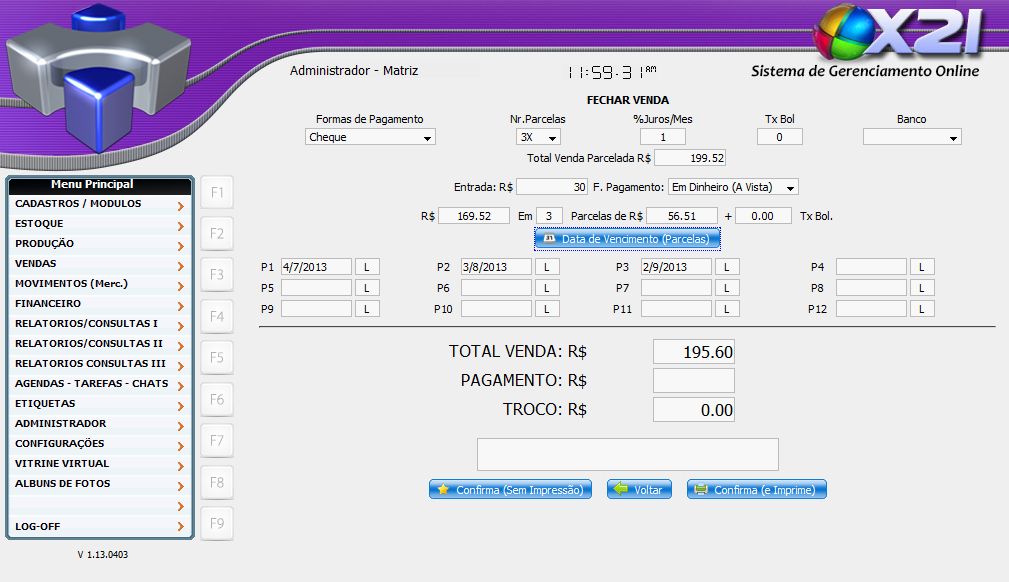Screen dimensions: 1009x582
Task: Expand the VENDAS menu arrow
Action: coord(180,266)
